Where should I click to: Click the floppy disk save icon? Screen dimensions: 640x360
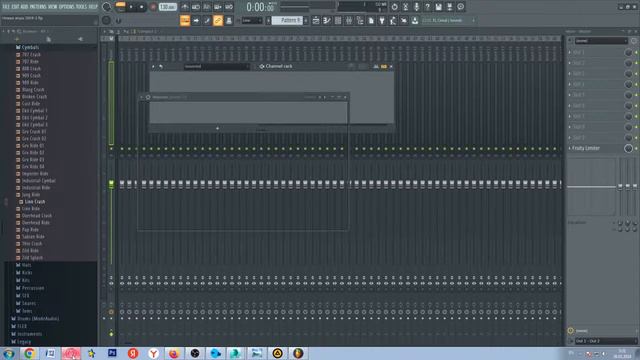(x=438, y=7)
